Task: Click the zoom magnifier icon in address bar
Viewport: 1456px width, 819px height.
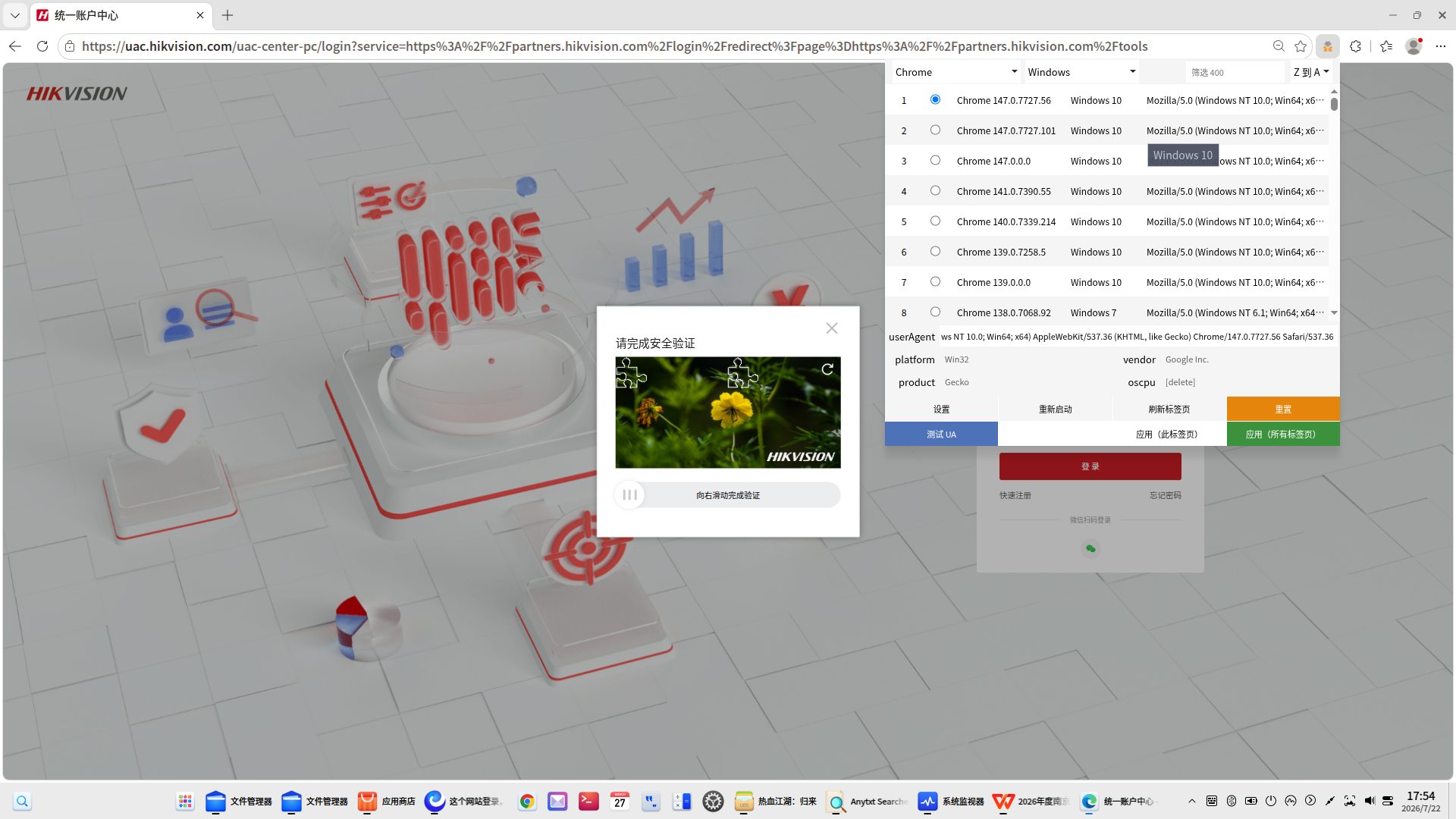Action: coord(1279,46)
